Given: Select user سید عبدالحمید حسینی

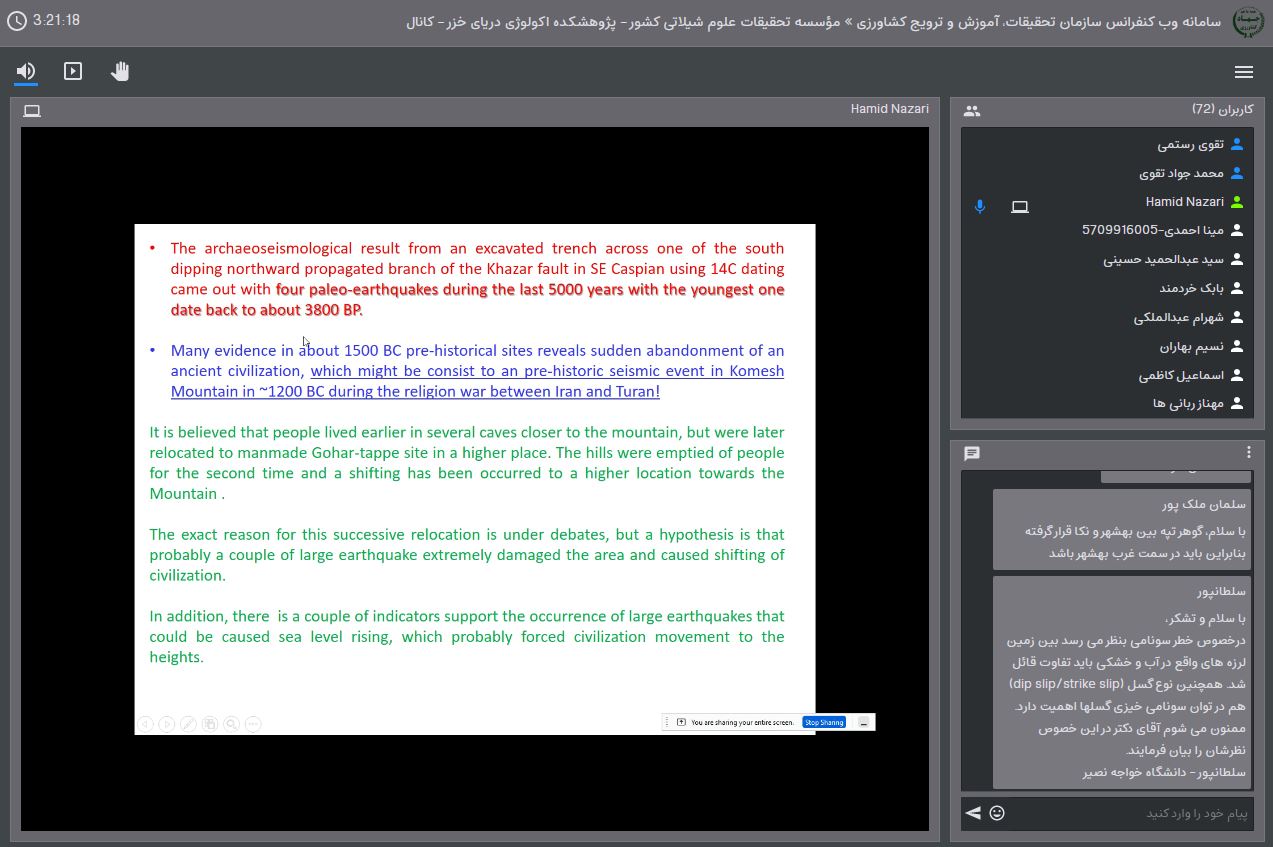Looking at the screenshot, I should click(x=1108, y=259).
